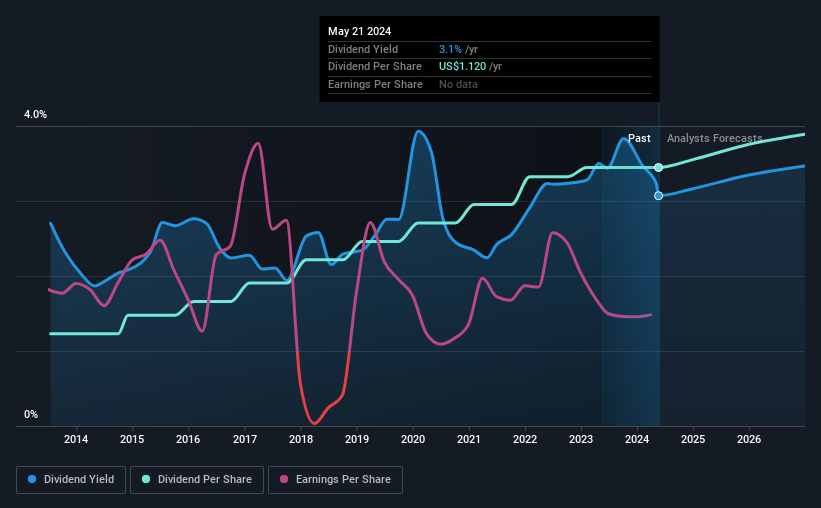Click the tooltip's Dividend Yield row label
The image size is (821, 508).
[363, 49]
